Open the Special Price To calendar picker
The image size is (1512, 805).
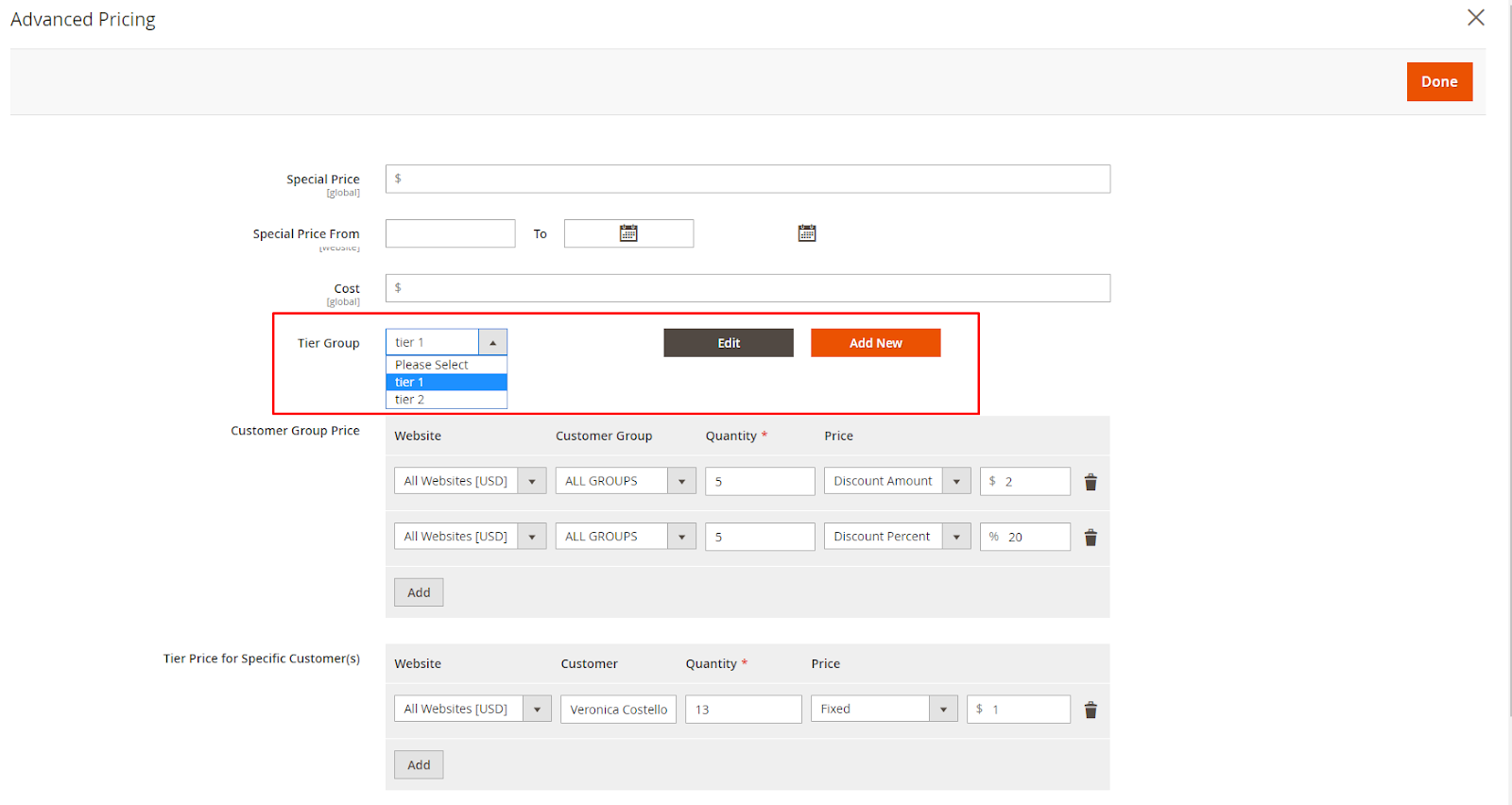pos(806,233)
